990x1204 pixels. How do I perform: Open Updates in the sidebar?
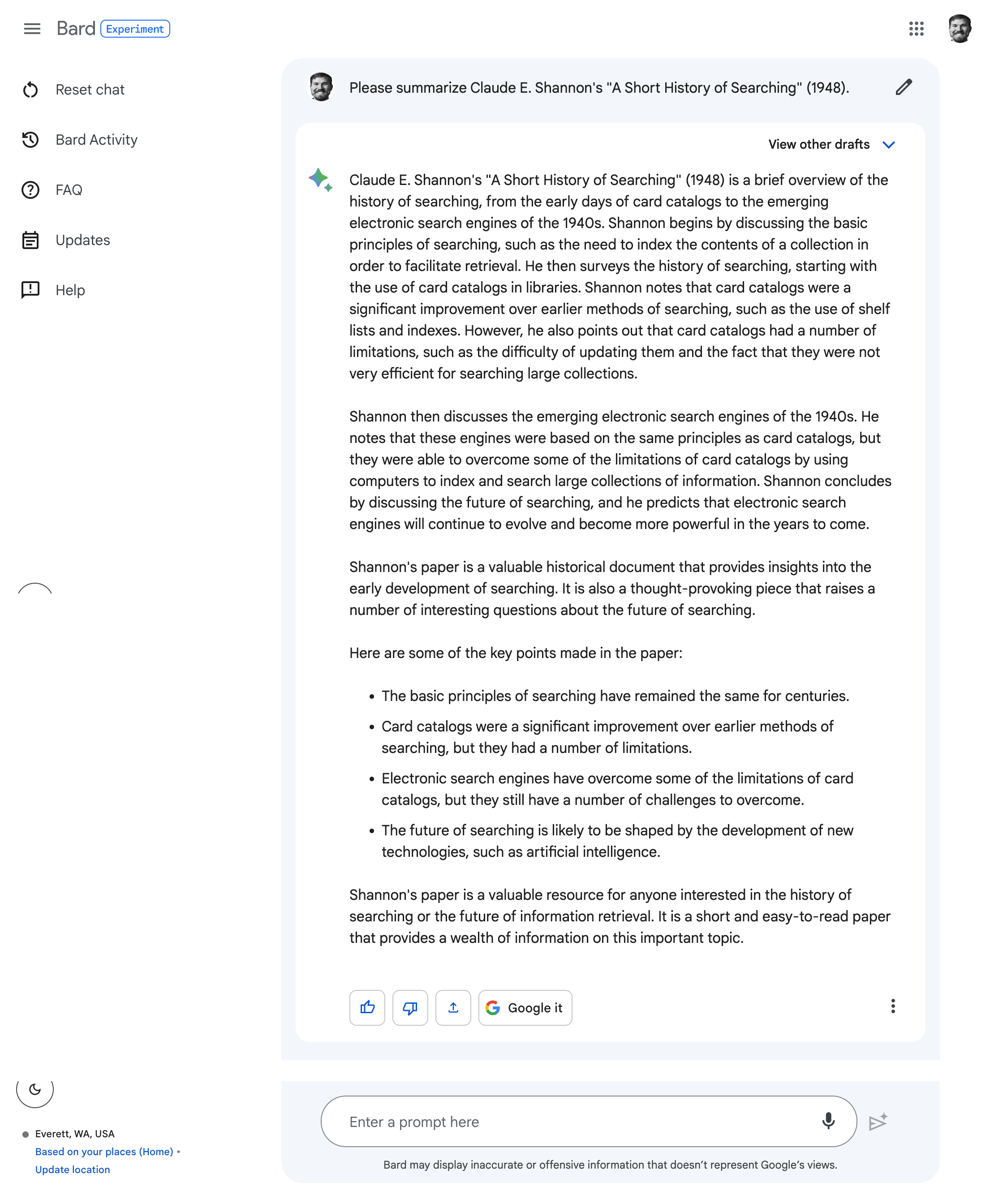click(82, 240)
